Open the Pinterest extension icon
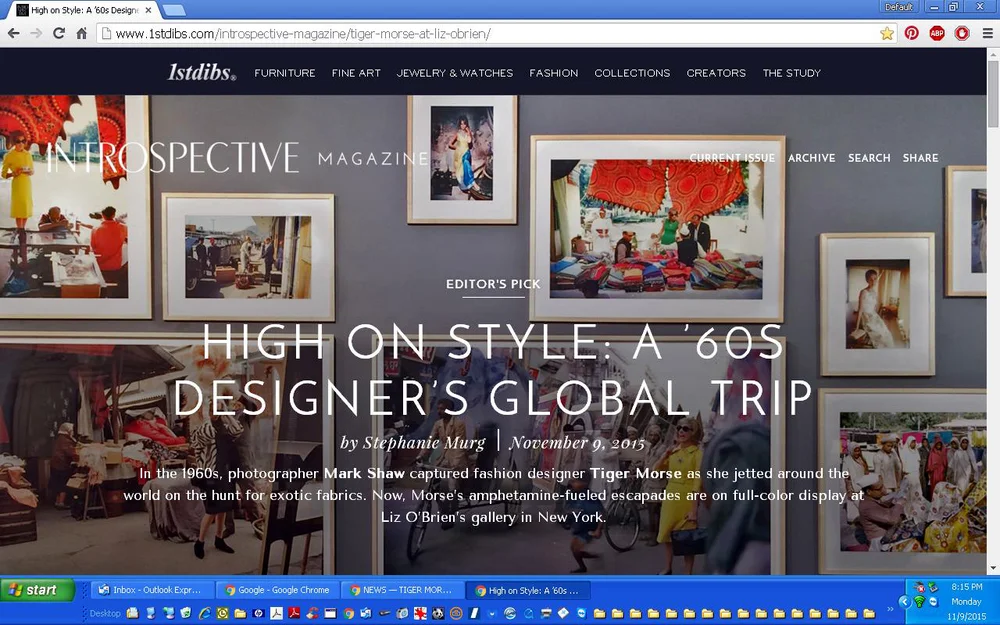Image resolution: width=1000 pixels, height=625 pixels. (x=911, y=33)
